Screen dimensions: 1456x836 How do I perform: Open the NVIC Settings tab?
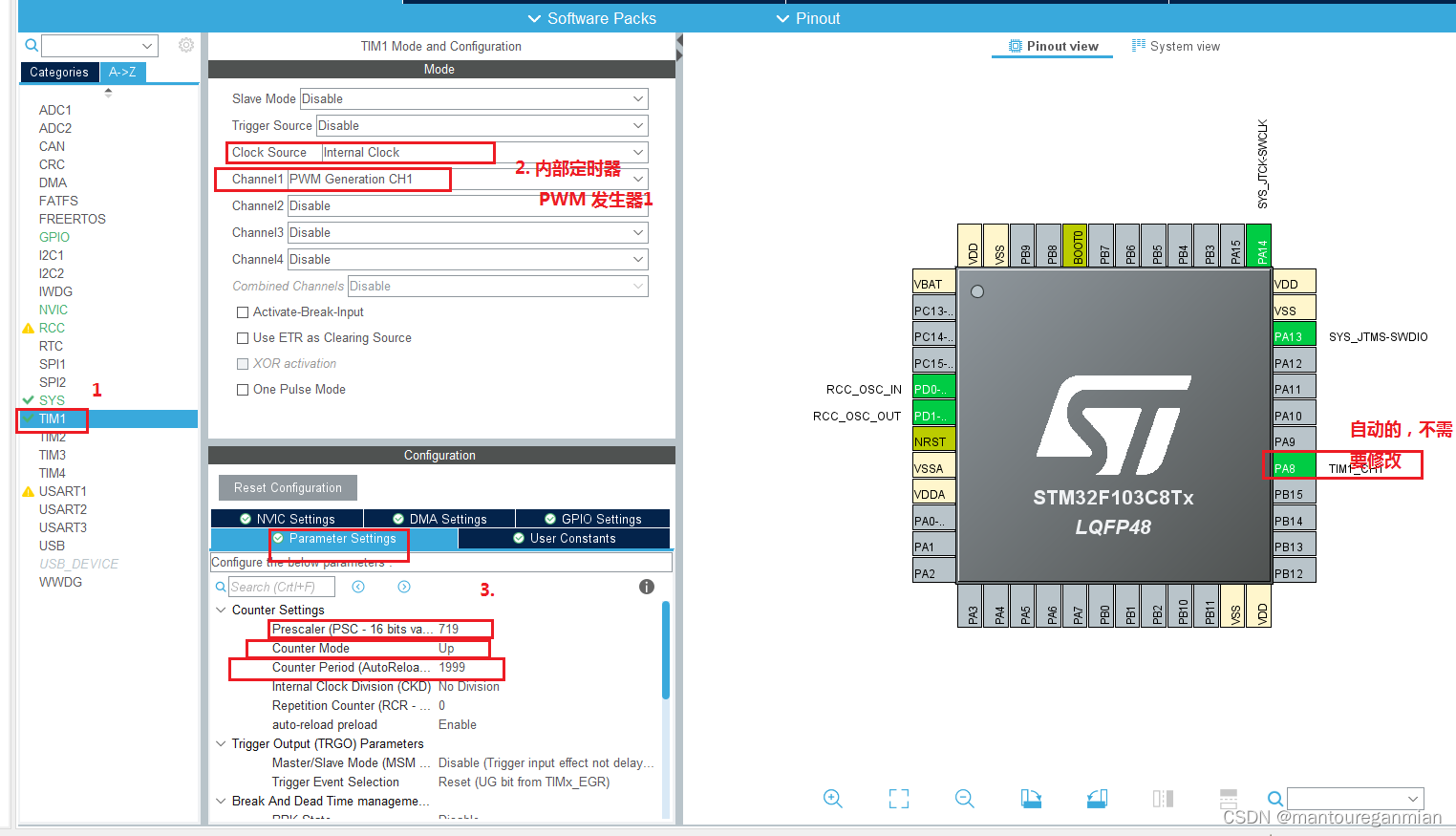pyautogui.click(x=287, y=519)
